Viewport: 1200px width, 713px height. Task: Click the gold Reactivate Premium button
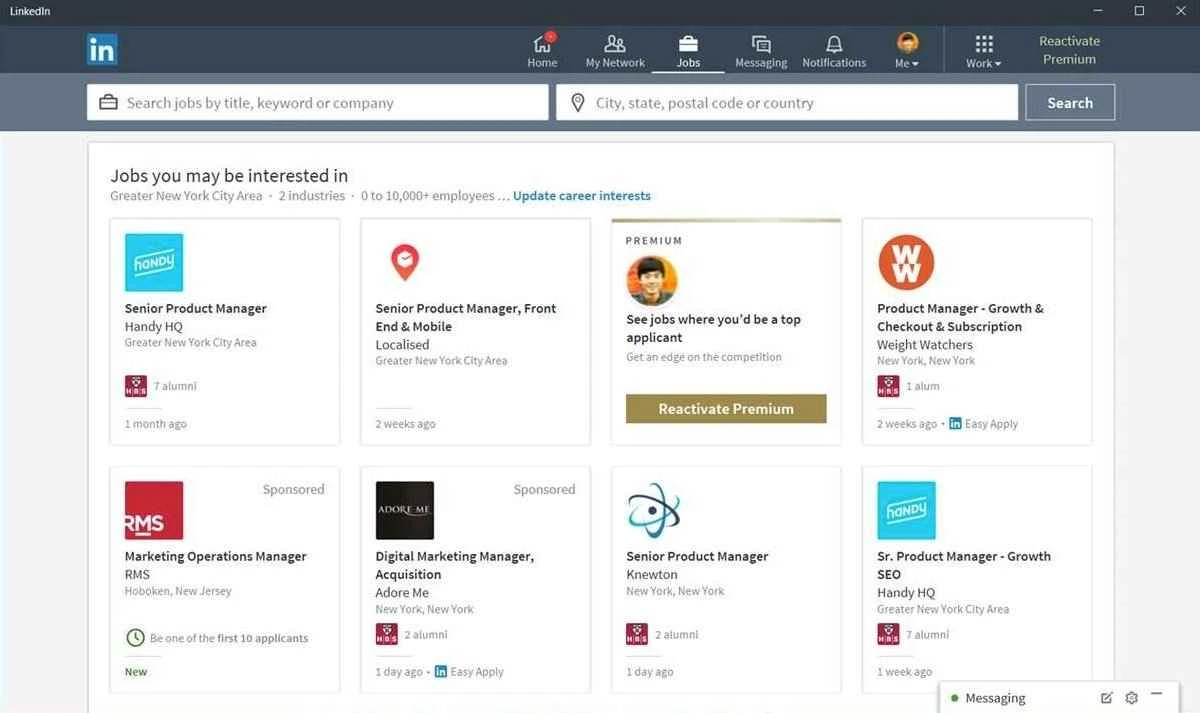tap(726, 409)
